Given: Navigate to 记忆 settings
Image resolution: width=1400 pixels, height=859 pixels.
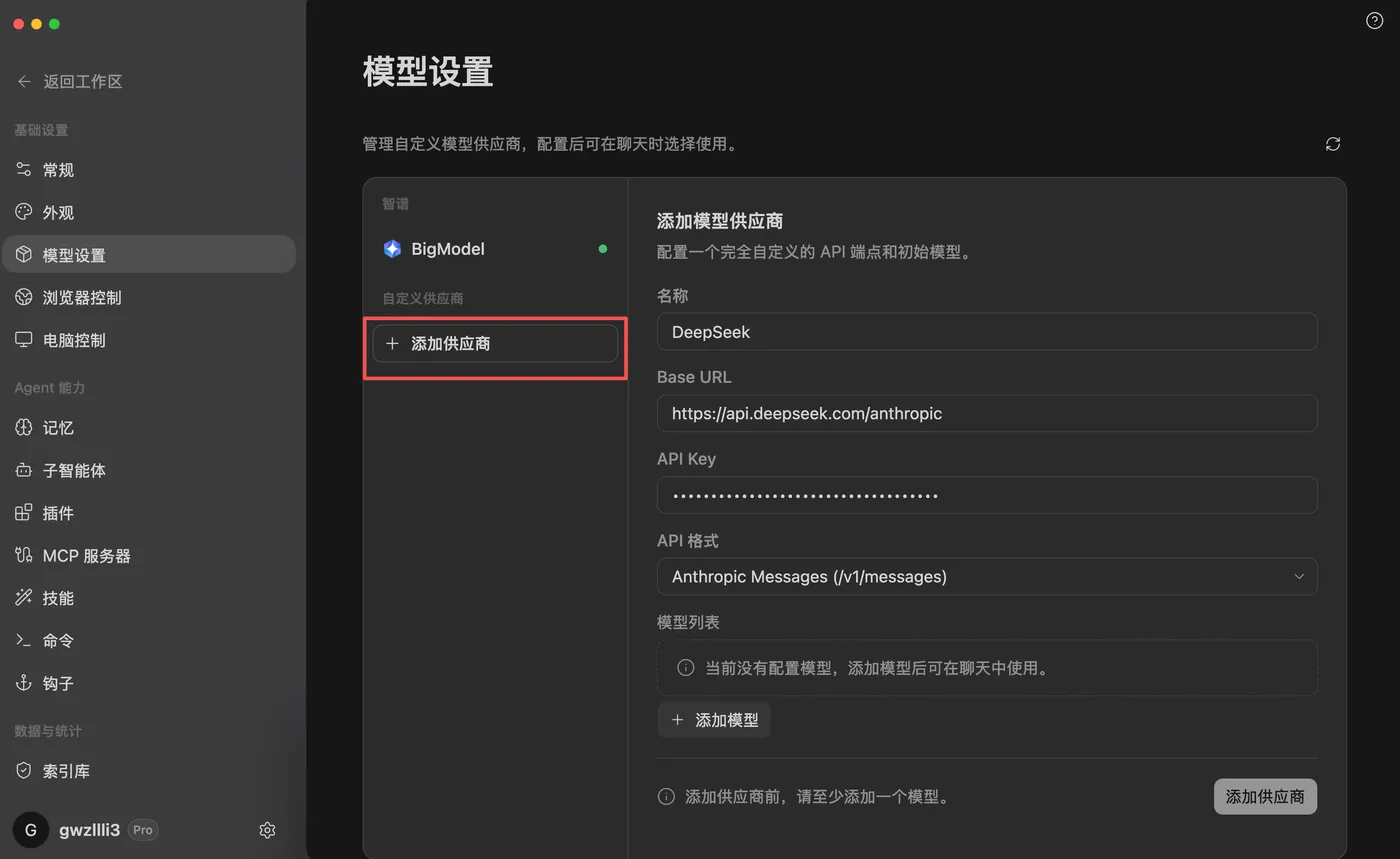Looking at the screenshot, I should pos(149,428).
